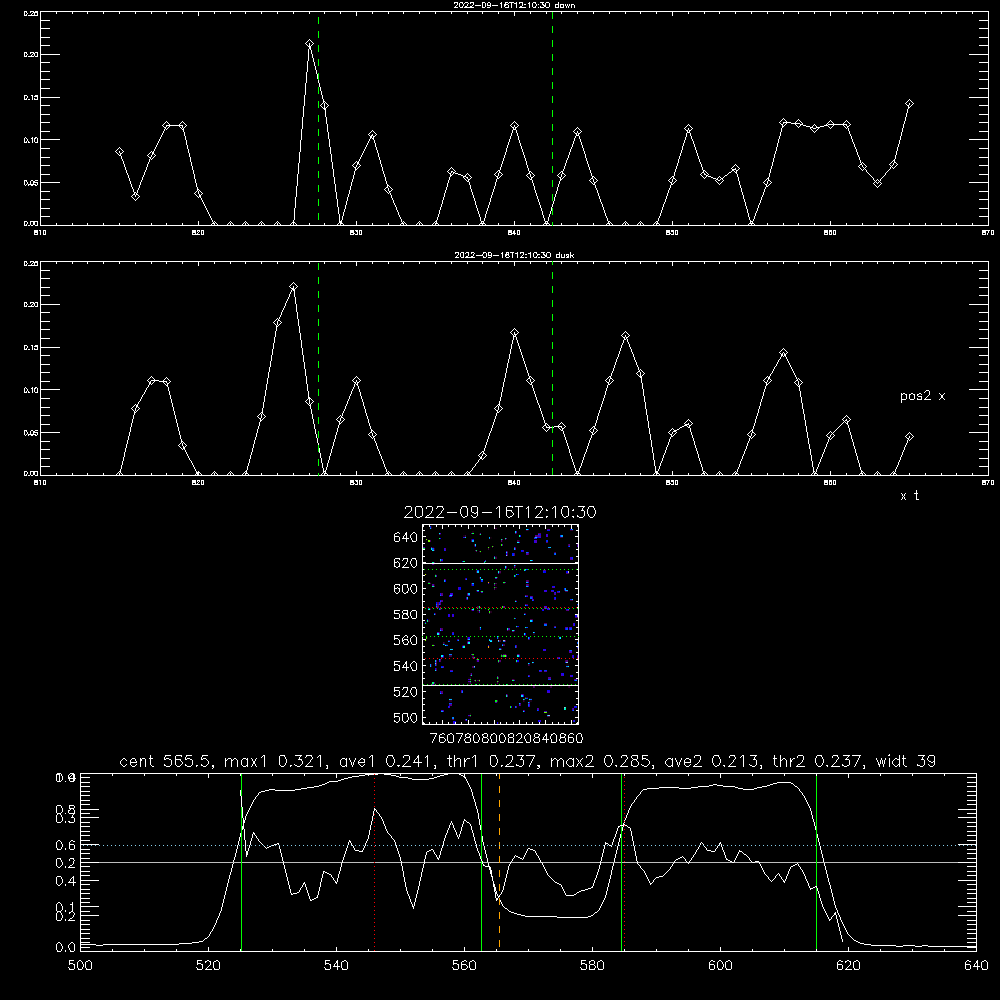This screenshot has height=1000, width=1000.
Task: Click the highest diamond marker in the dusk plot
Action: 293,287
